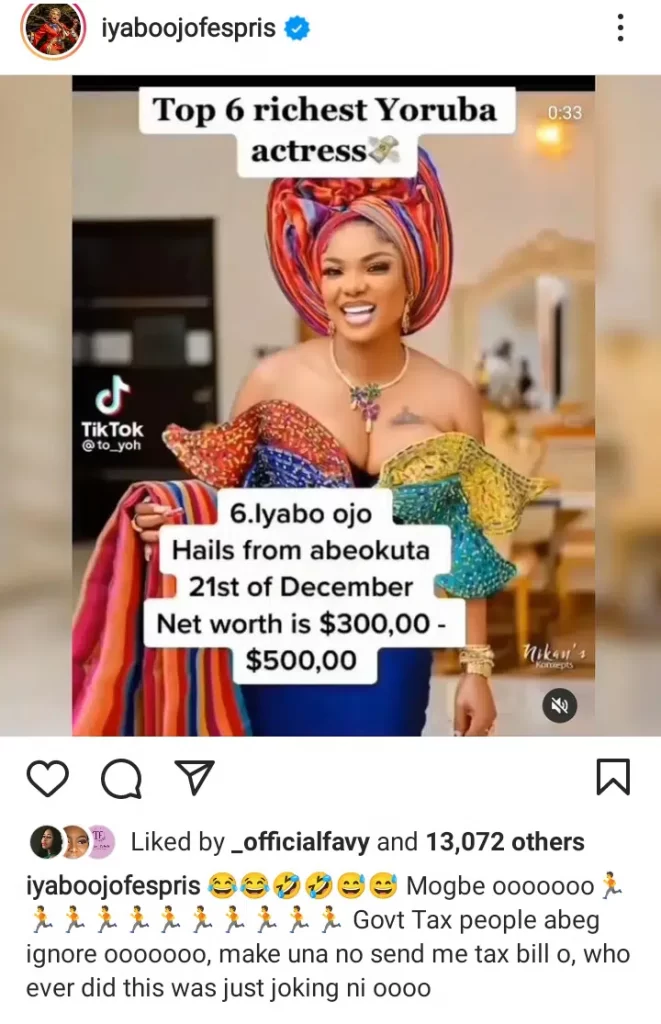View the list of 13,072 others

point(505,842)
